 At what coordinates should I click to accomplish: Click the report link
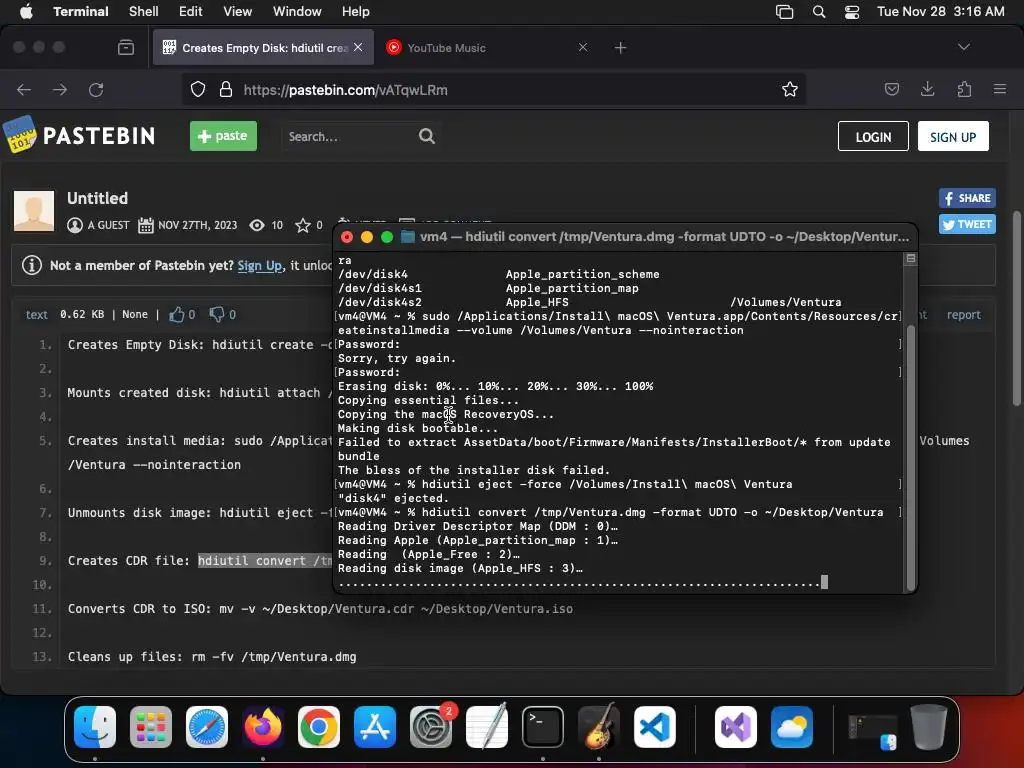[964, 315]
